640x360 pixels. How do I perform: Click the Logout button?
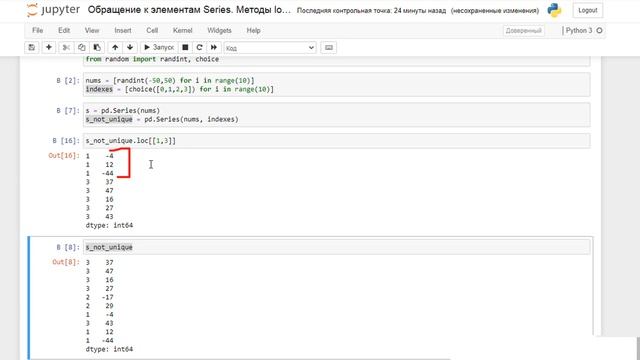point(587,10)
